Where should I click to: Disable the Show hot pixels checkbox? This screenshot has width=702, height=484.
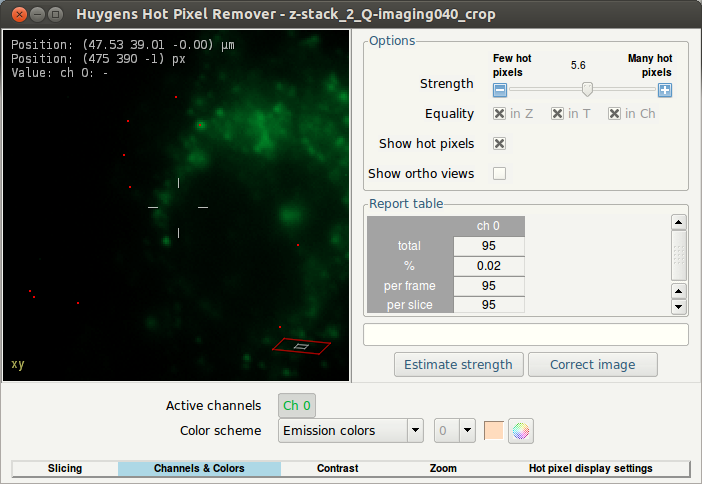coord(500,144)
